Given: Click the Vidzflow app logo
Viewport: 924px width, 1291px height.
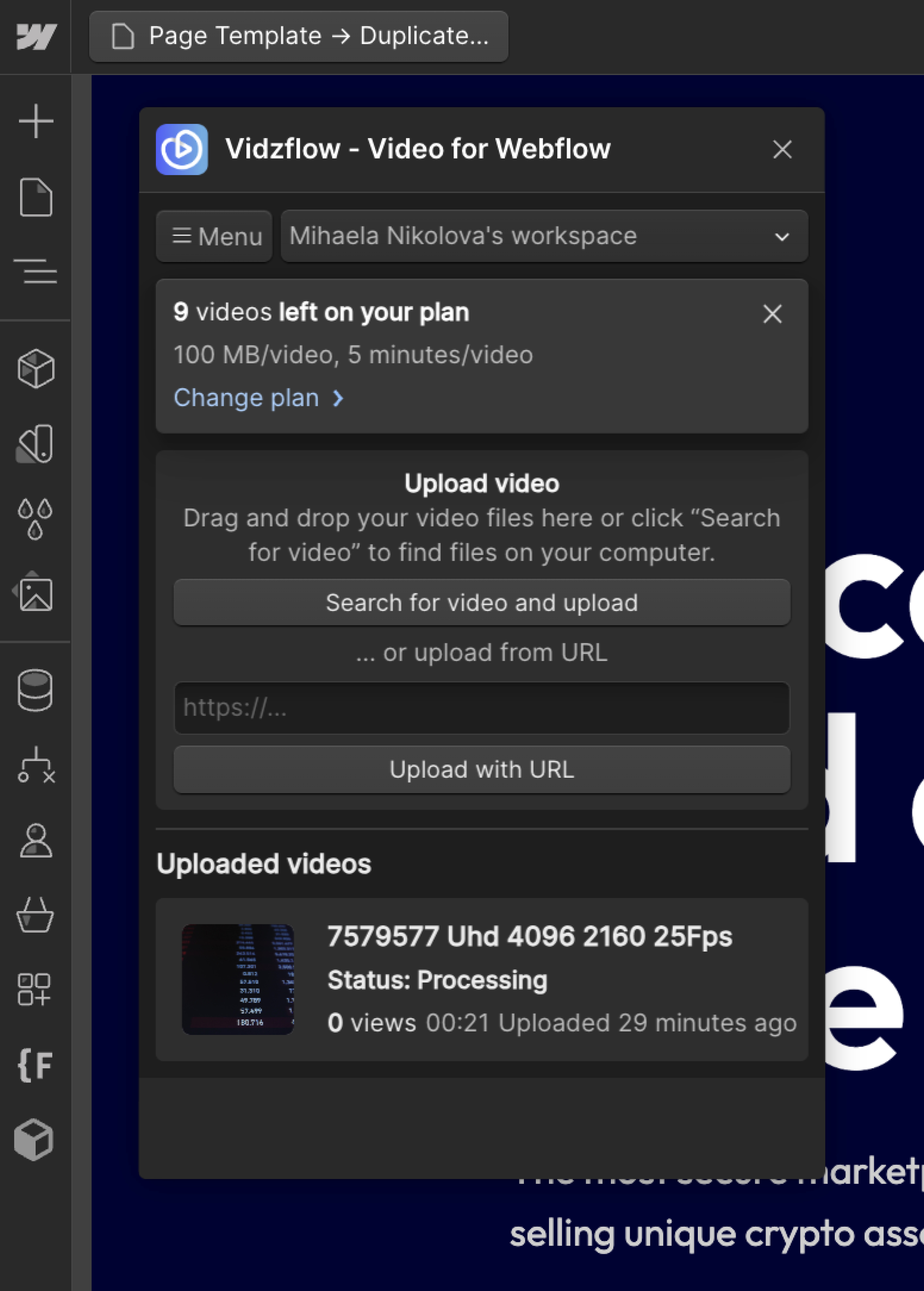Looking at the screenshot, I should [x=182, y=149].
